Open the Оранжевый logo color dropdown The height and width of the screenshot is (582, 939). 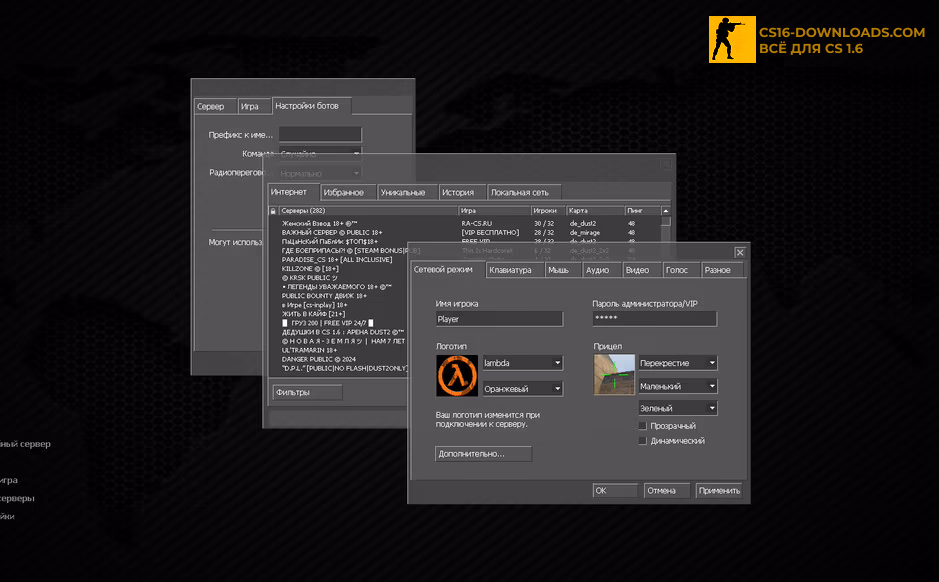click(x=523, y=389)
